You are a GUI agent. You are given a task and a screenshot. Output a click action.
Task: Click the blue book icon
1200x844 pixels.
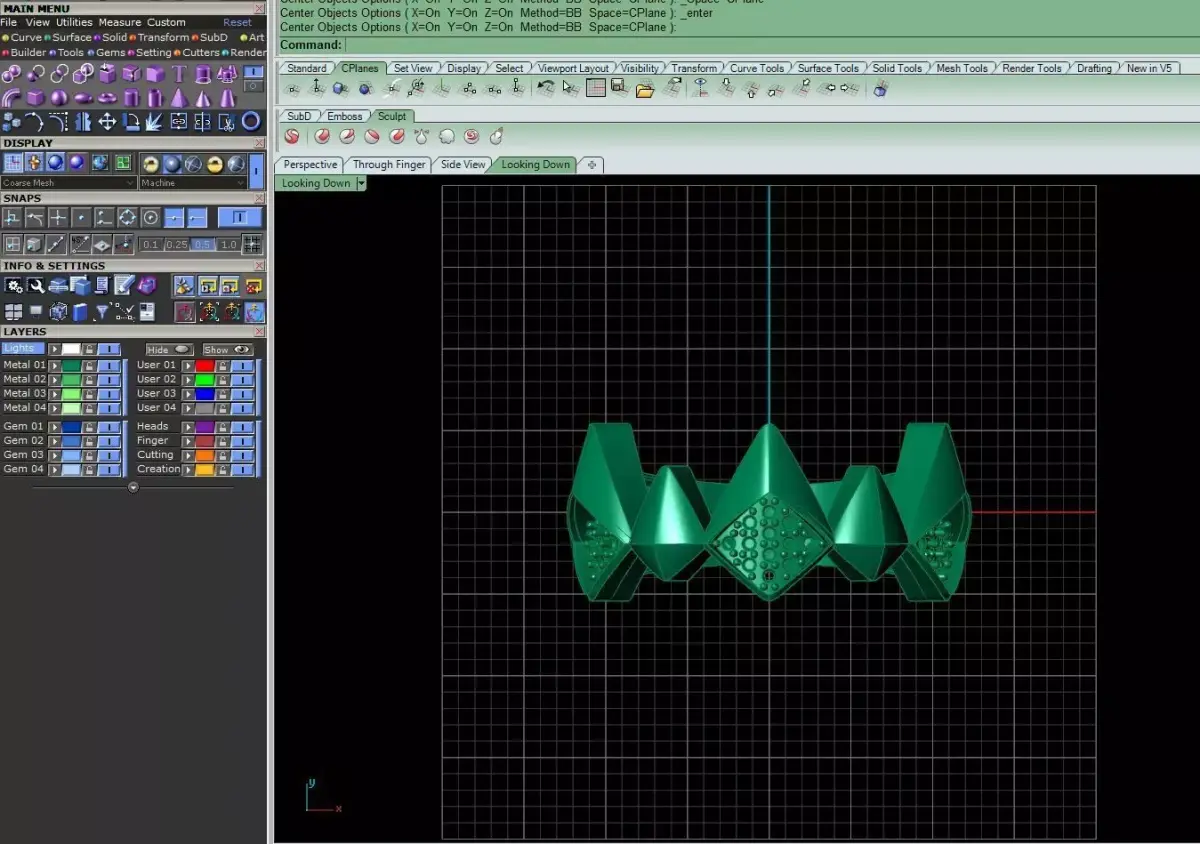click(80, 312)
